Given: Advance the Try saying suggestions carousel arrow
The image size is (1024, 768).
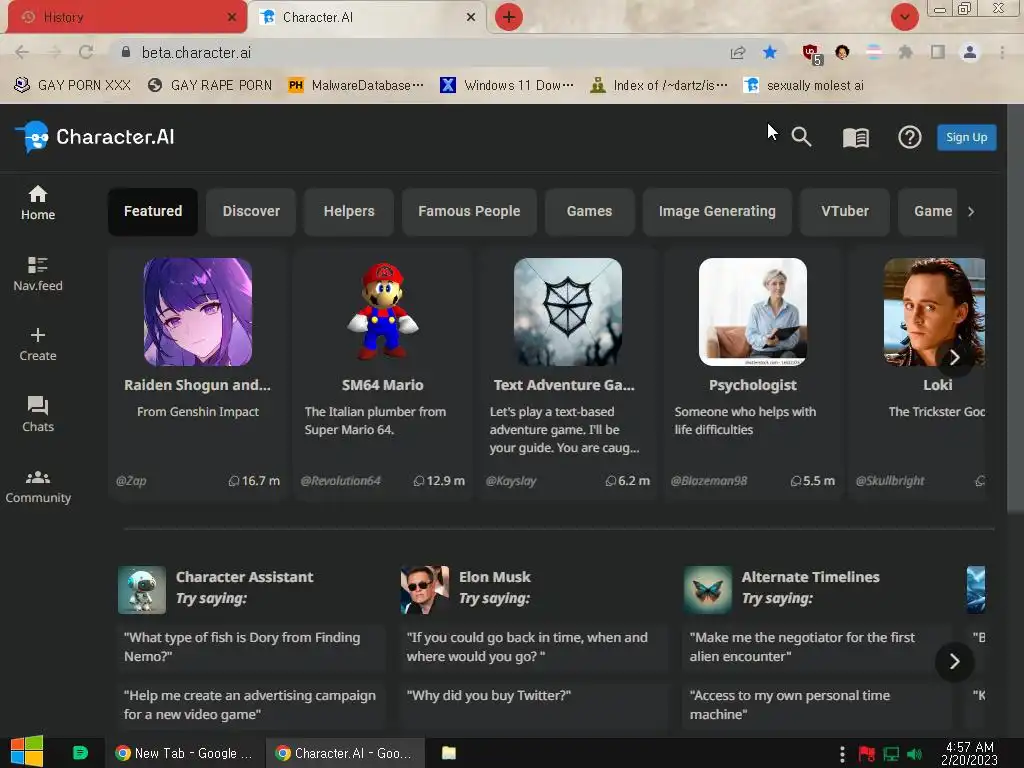Looking at the screenshot, I should pyautogui.click(x=955, y=662).
